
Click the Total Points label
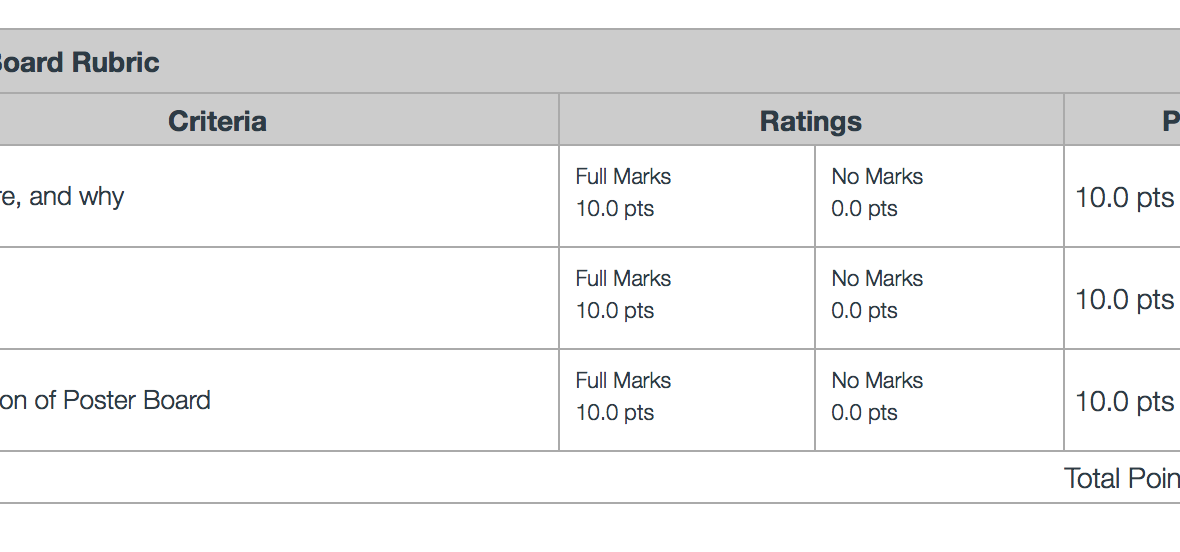[1121, 478]
